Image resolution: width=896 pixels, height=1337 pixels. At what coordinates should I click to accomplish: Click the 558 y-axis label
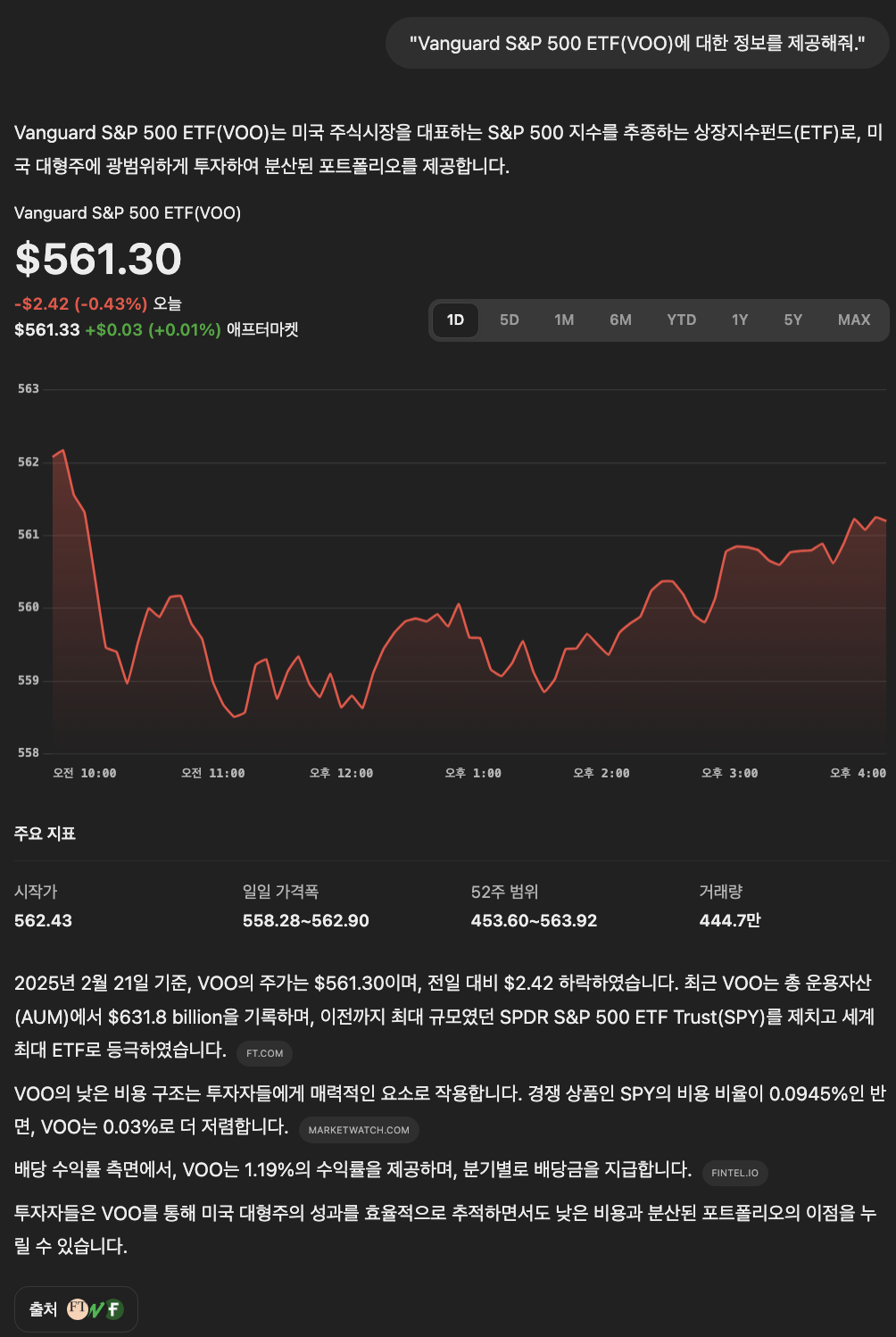coord(29,752)
